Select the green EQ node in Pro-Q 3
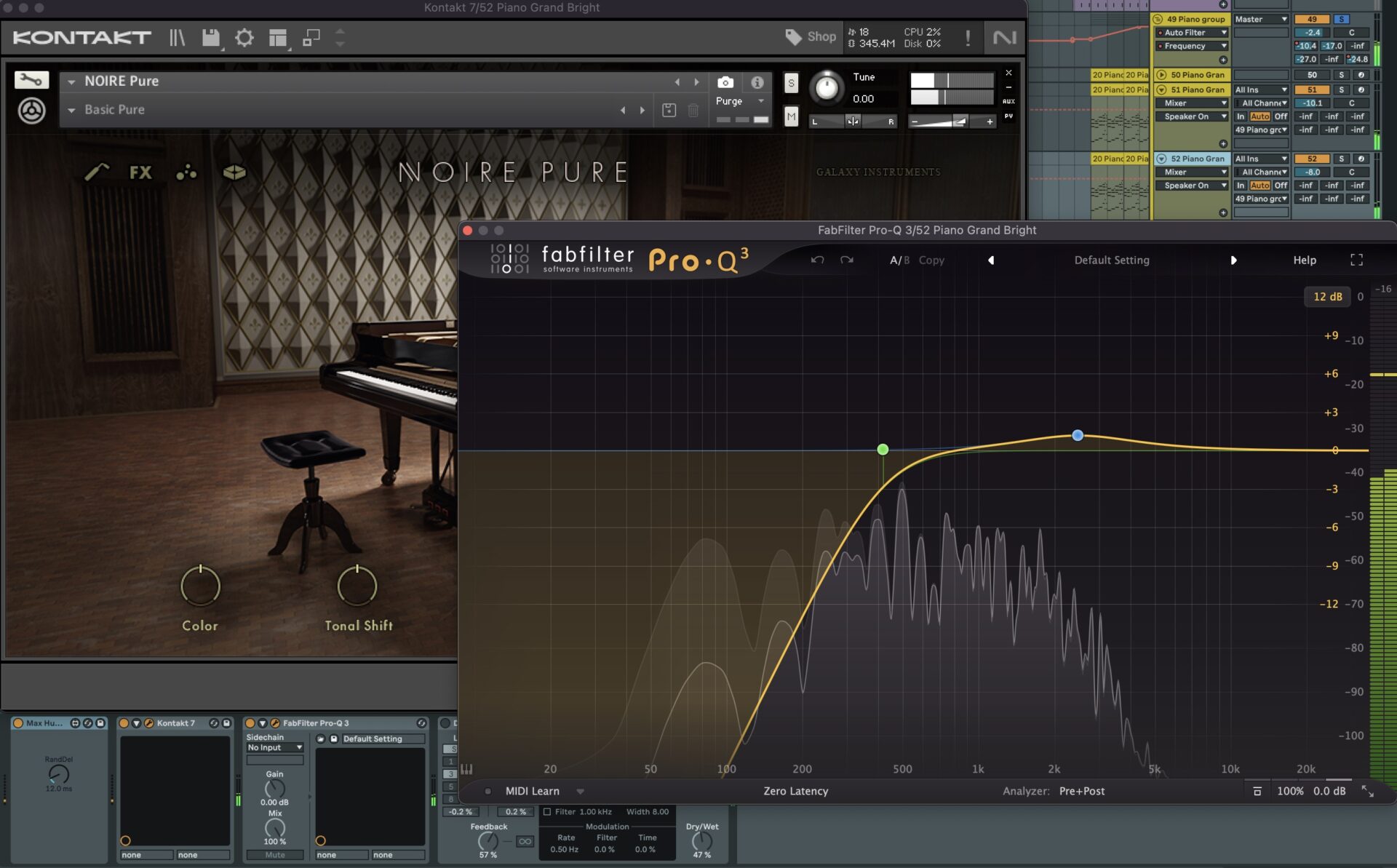Viewport: 1397px width, 868px height. (x=882, y=450)
